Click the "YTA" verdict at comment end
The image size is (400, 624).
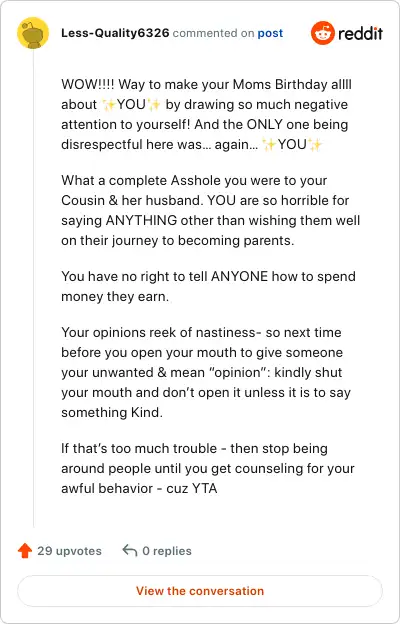point(205,488)
